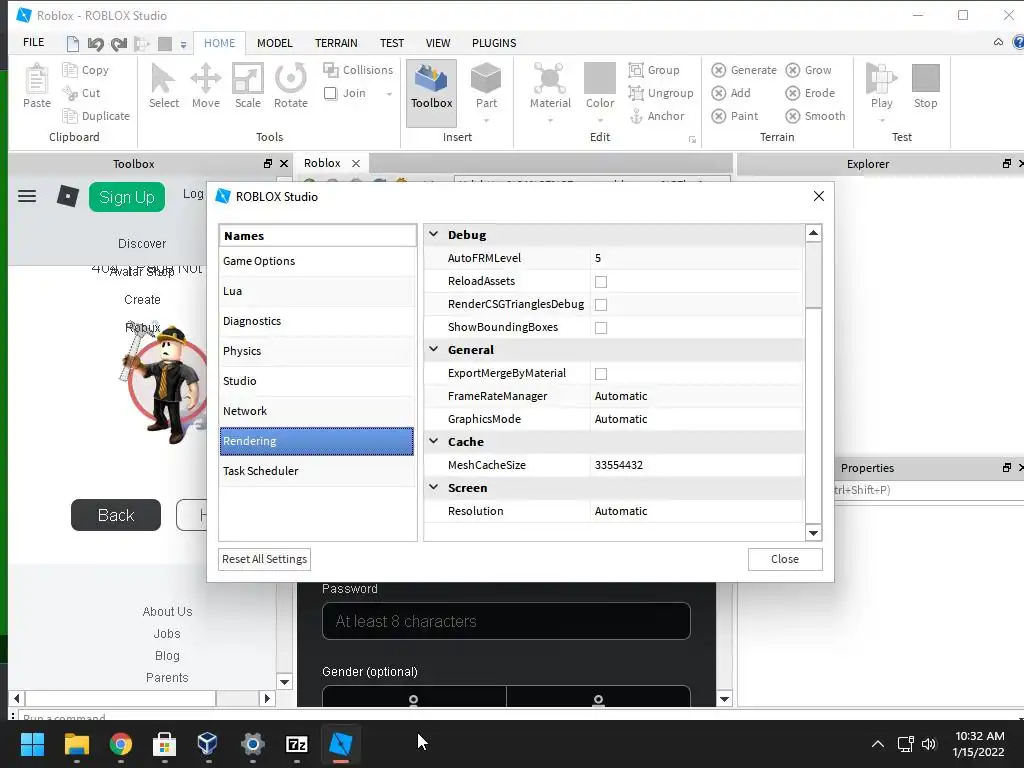
Task: Open the Join dropdown arrow
Action: point(389,94)
